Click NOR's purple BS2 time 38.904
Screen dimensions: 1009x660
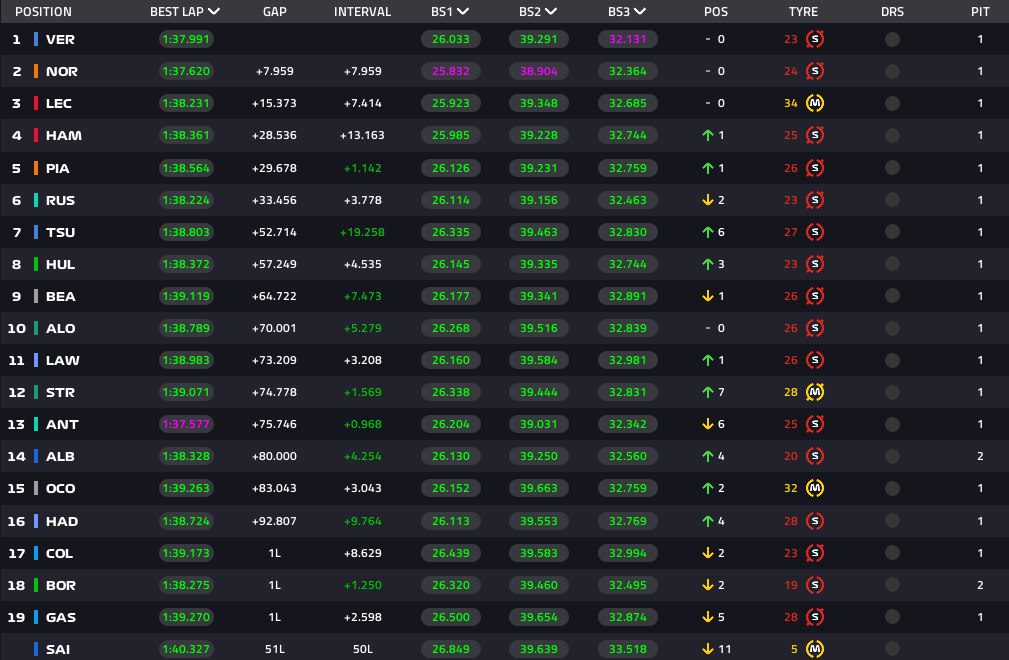538,71
